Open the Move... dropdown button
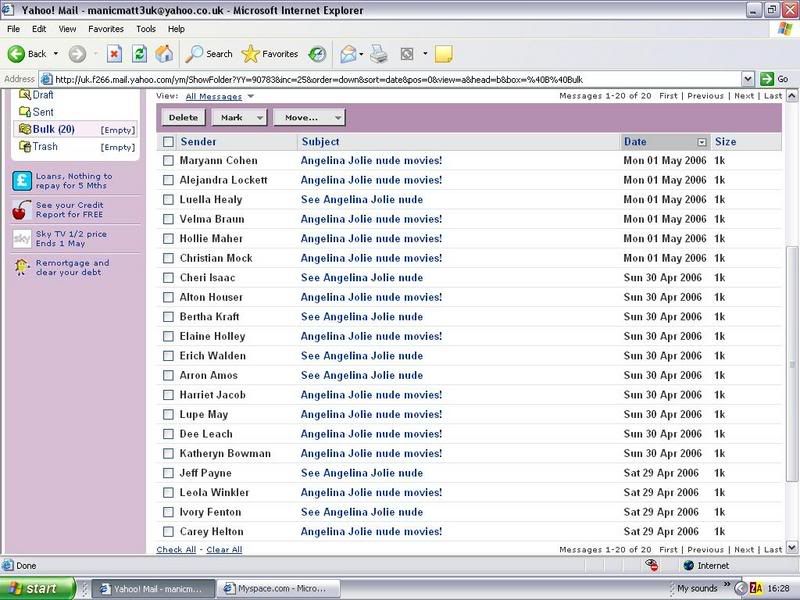 (x=309, y=117)
